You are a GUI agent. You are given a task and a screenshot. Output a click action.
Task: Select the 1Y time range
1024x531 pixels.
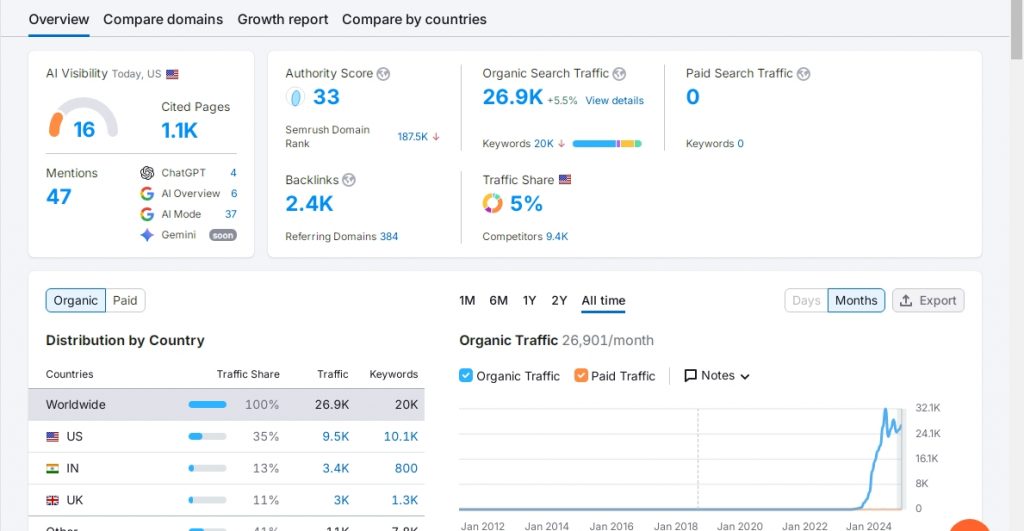tap(529, 300)
